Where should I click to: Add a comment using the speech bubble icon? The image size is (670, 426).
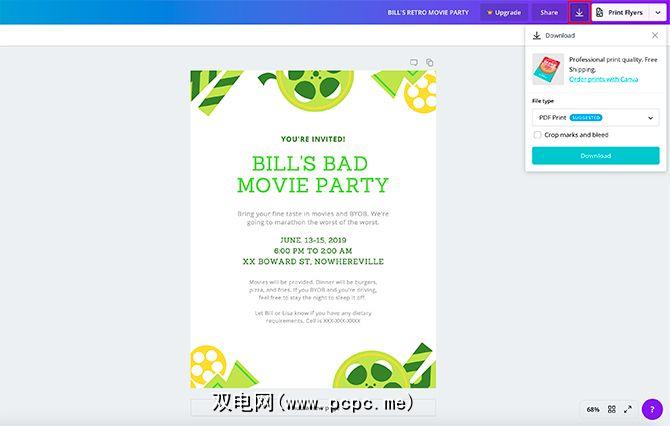414,62
